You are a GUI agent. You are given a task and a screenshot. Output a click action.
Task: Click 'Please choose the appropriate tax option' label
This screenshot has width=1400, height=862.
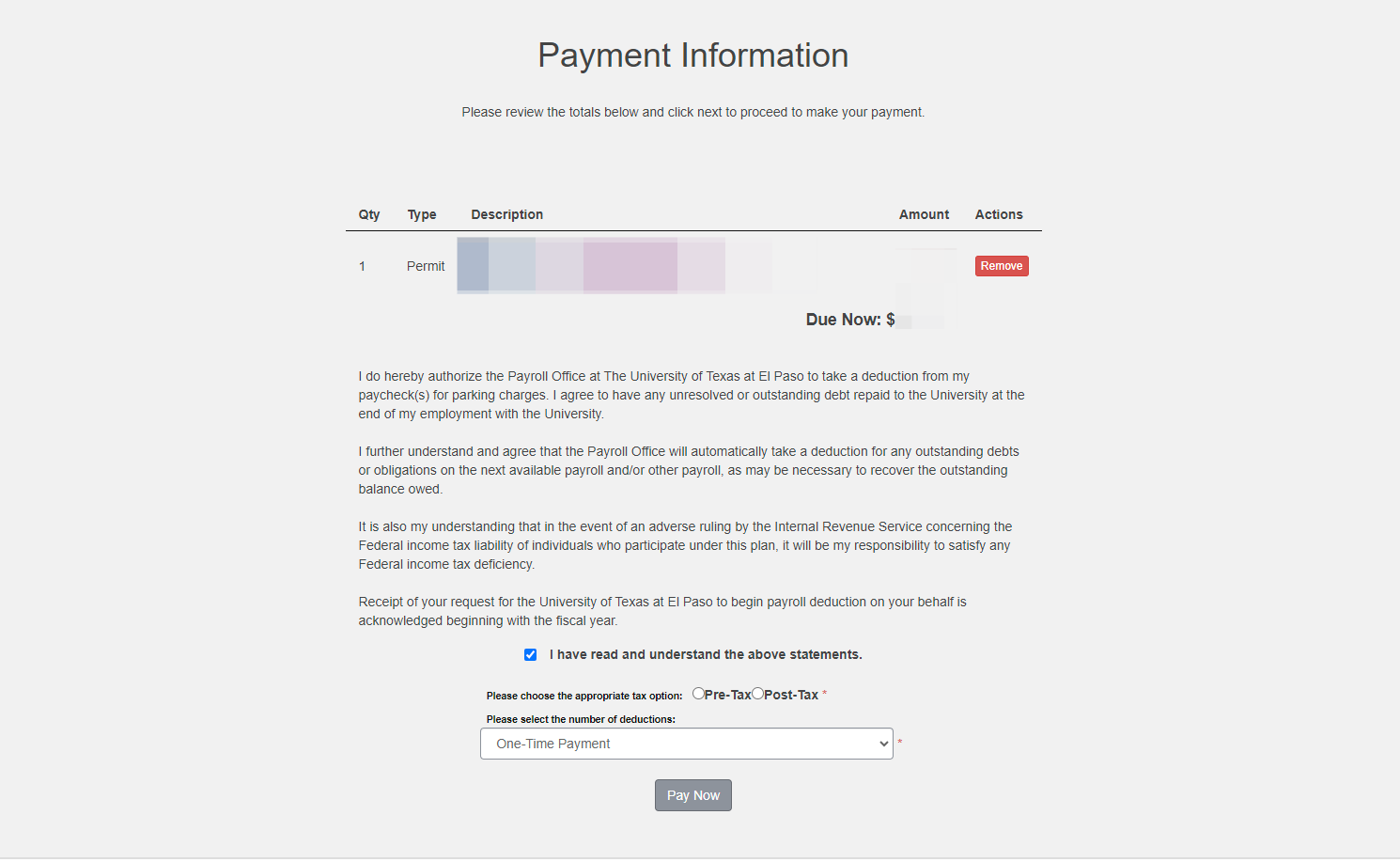tap(584, 696)
